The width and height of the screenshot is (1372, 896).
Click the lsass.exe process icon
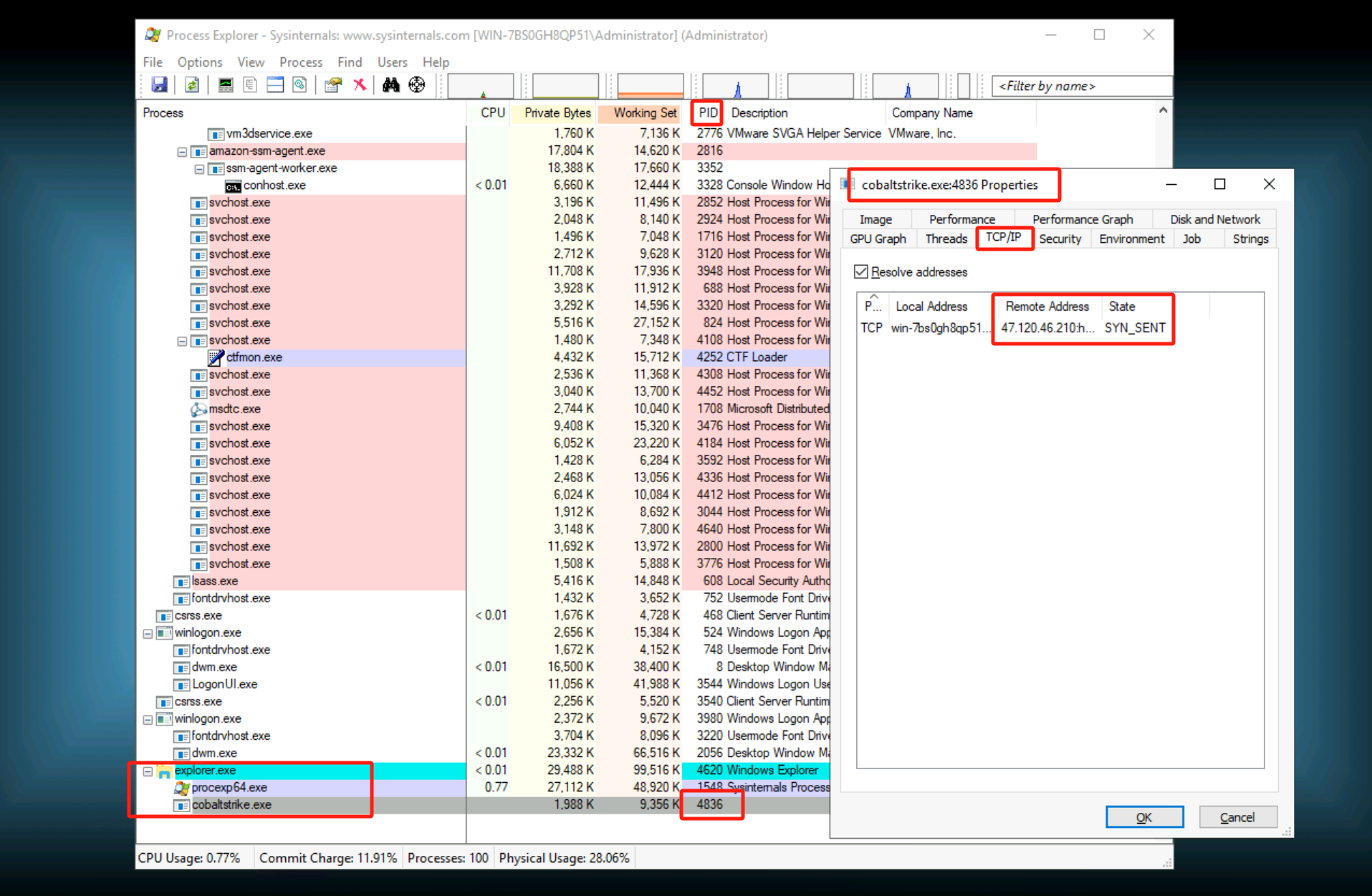pyautogui.click(x=182, y=582)
